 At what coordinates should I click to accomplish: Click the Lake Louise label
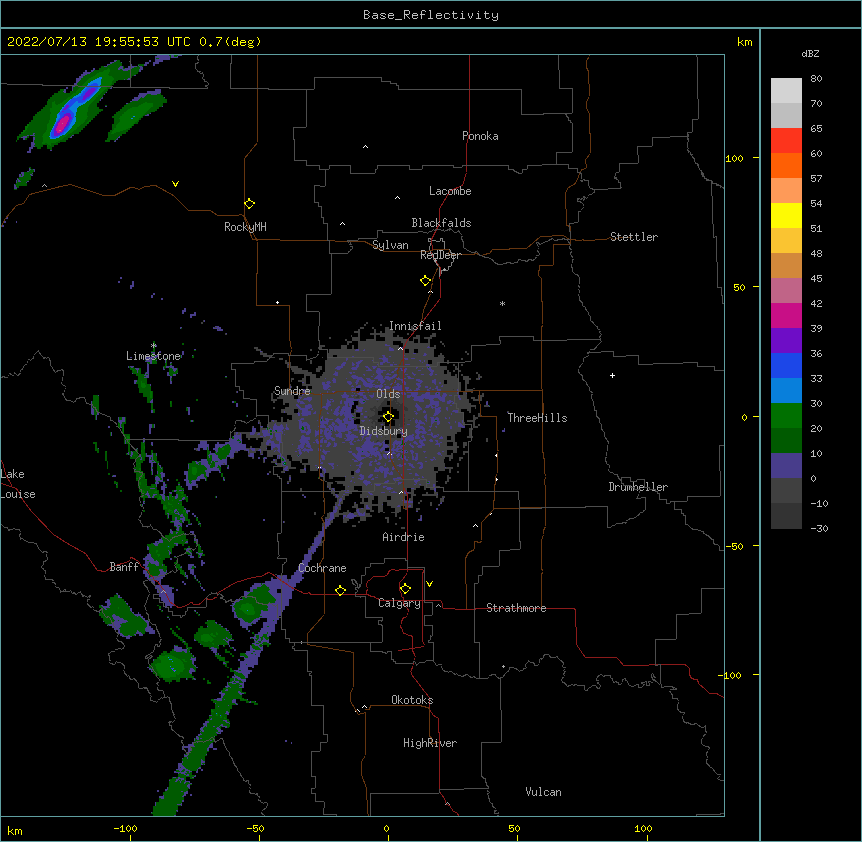click(x=18, y=484)
